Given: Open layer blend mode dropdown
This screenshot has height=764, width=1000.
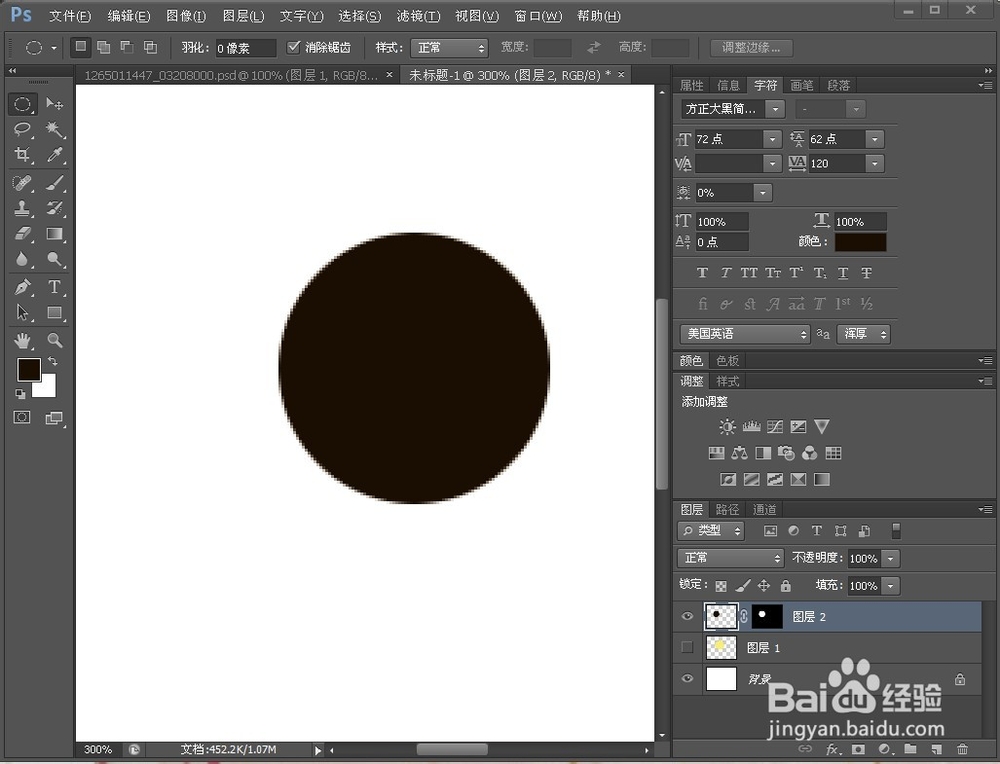Looking at the screenshot, I should [x=730, y=558].
